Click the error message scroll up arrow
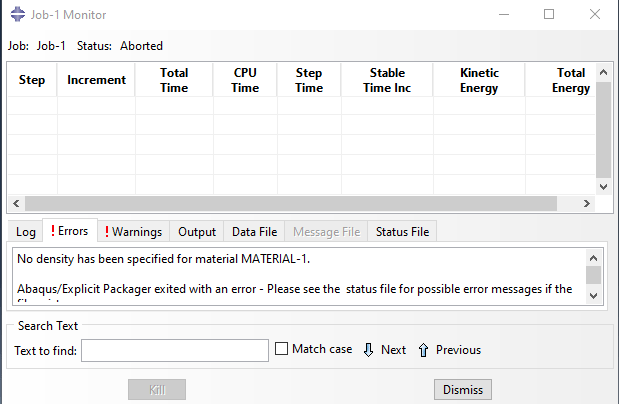Image resolution: width=619 pixels, height=404 pixels. (x=593, y=258)
